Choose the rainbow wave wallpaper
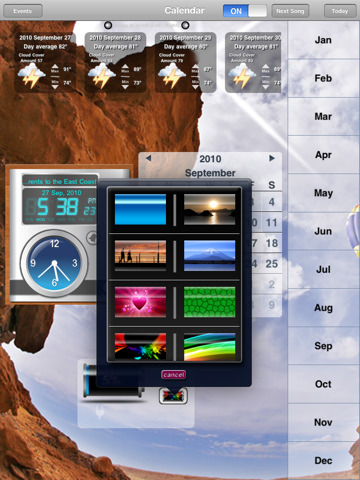Viewport: 360px width, 480px height. [x=209, y=347]
